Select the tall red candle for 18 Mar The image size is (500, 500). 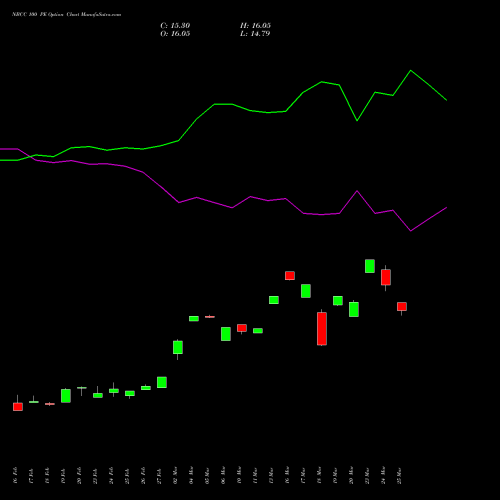[322, 329]
